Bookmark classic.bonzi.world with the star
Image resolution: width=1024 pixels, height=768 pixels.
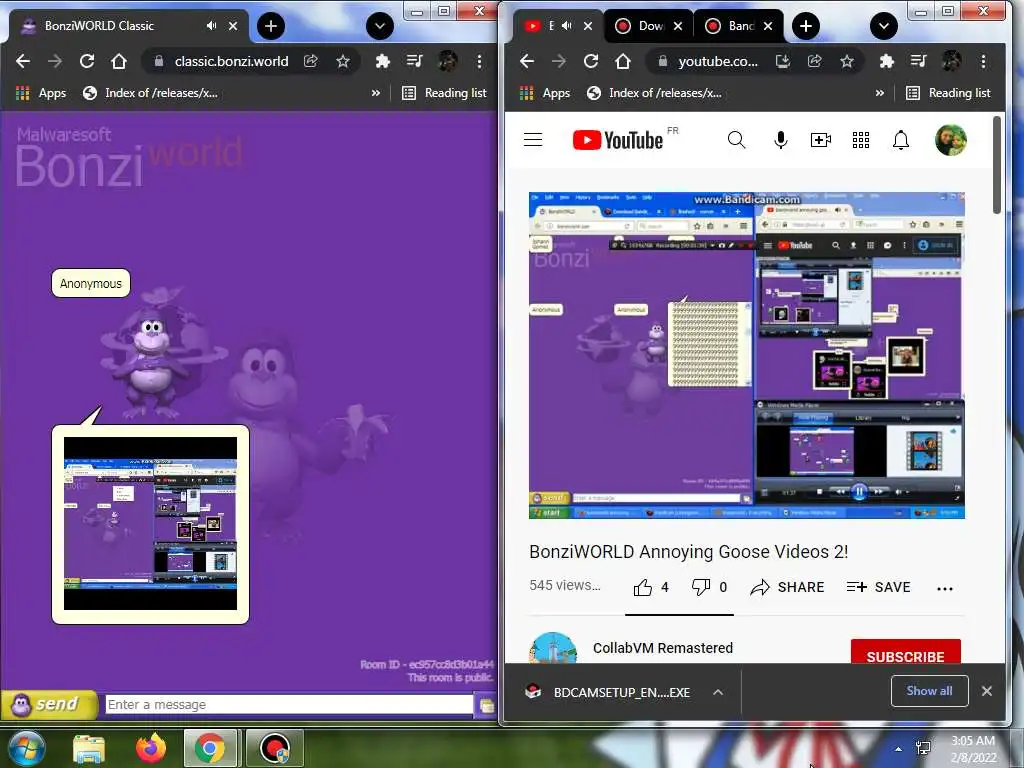click(343, 61)
